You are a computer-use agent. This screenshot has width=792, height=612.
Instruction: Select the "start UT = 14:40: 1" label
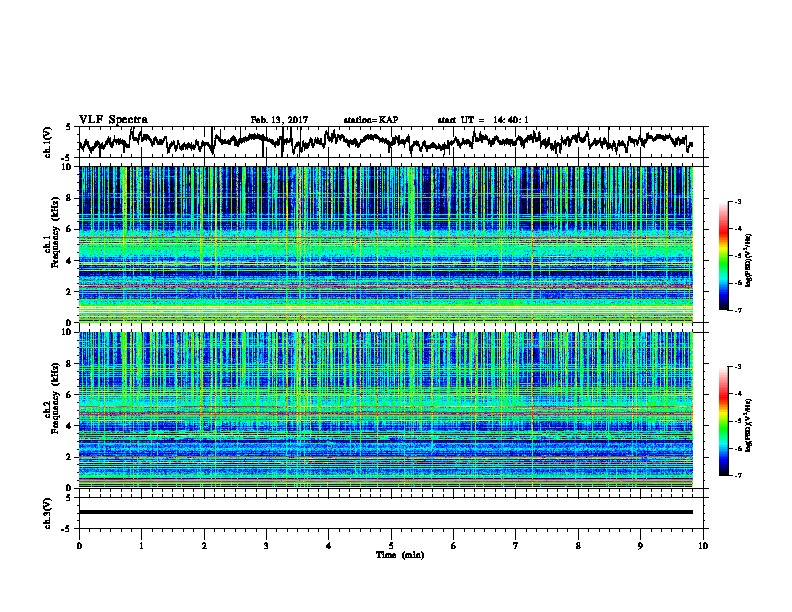[x=483, y=120]
